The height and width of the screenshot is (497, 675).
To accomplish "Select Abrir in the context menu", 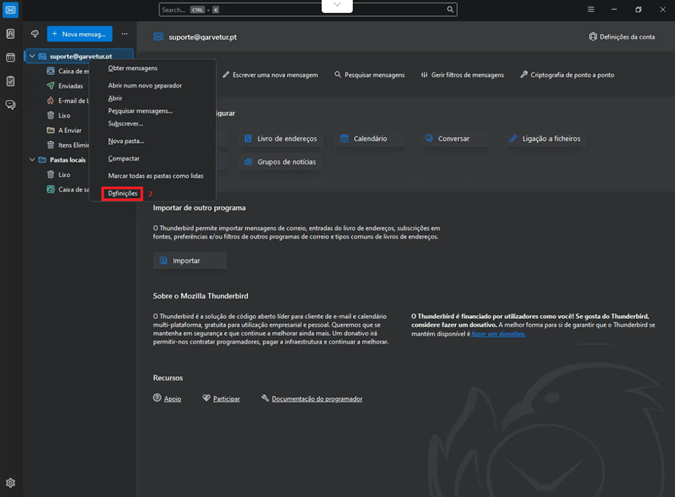I will [x=115, y=98].
